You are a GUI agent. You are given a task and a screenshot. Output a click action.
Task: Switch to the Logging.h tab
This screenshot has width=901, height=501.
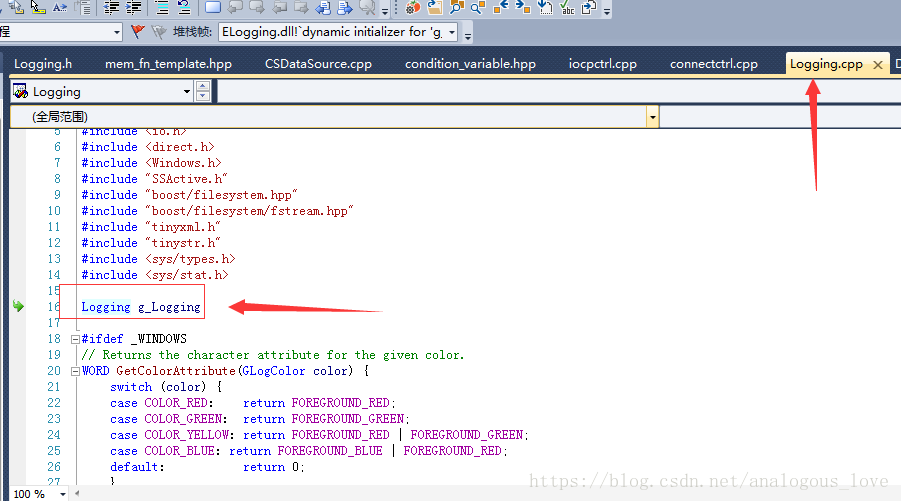pos(43,64)
